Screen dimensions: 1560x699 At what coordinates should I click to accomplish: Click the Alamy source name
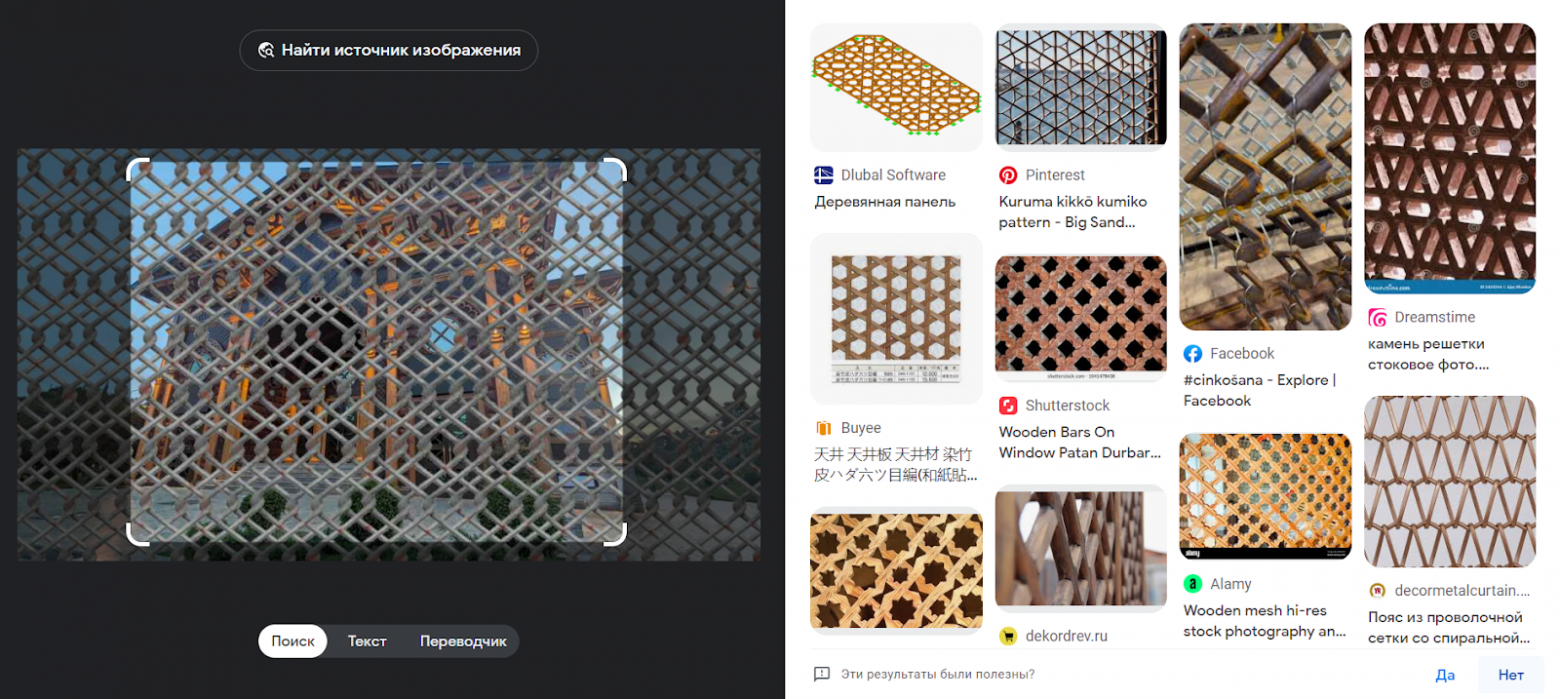pos(1230,583)
